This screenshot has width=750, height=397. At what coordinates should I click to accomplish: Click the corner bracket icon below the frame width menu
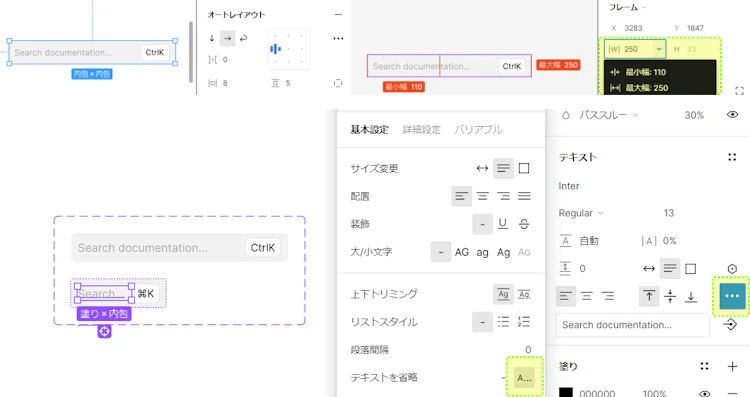[x=739, y=90]
